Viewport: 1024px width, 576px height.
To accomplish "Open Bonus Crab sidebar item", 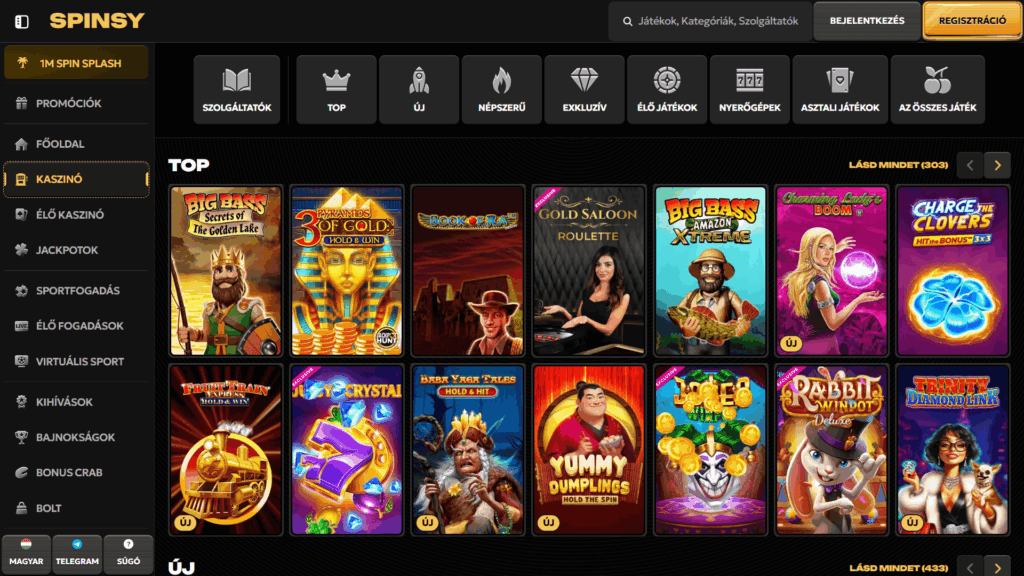I will 76,472.
